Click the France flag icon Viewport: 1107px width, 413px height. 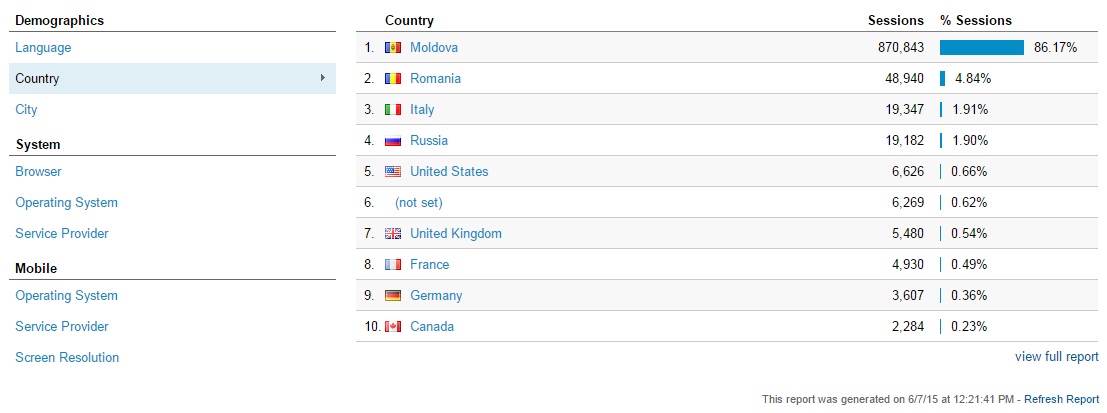(393, 265)
